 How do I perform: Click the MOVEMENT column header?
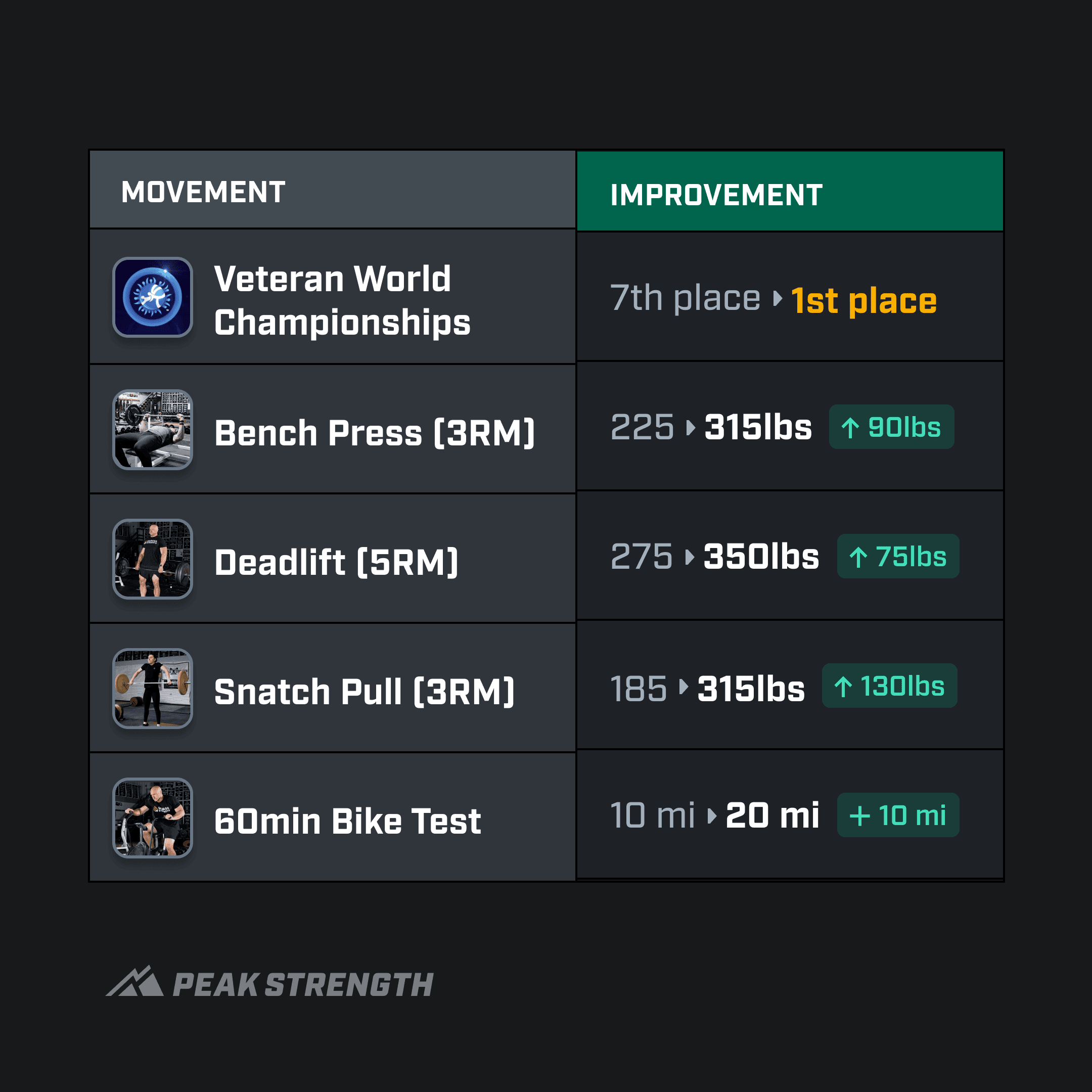click(x=203, y=192)
